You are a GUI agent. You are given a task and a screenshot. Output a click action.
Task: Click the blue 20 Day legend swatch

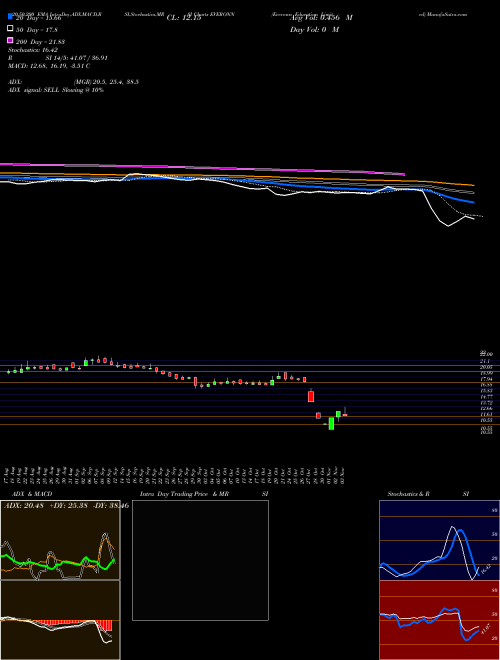tap(10, 17)
